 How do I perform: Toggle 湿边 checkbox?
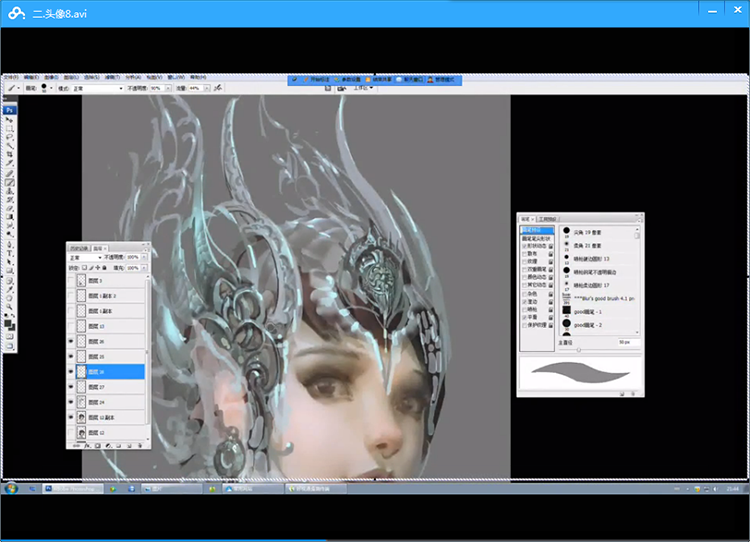click(524, 302)
